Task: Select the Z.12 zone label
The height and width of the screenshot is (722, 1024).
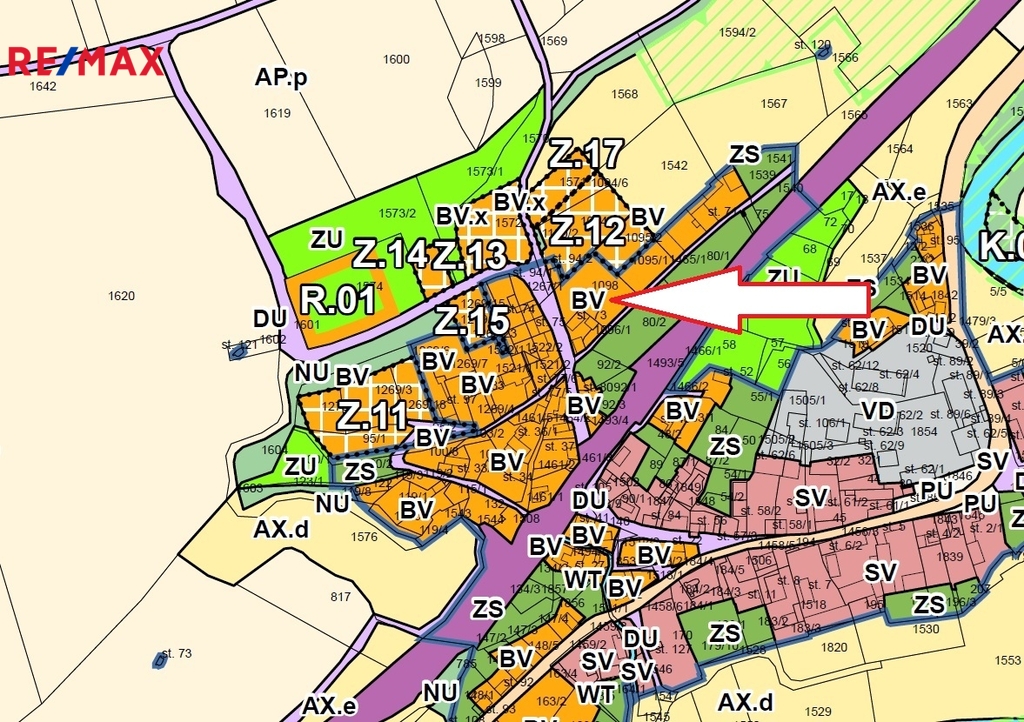Action: [588, 231]
